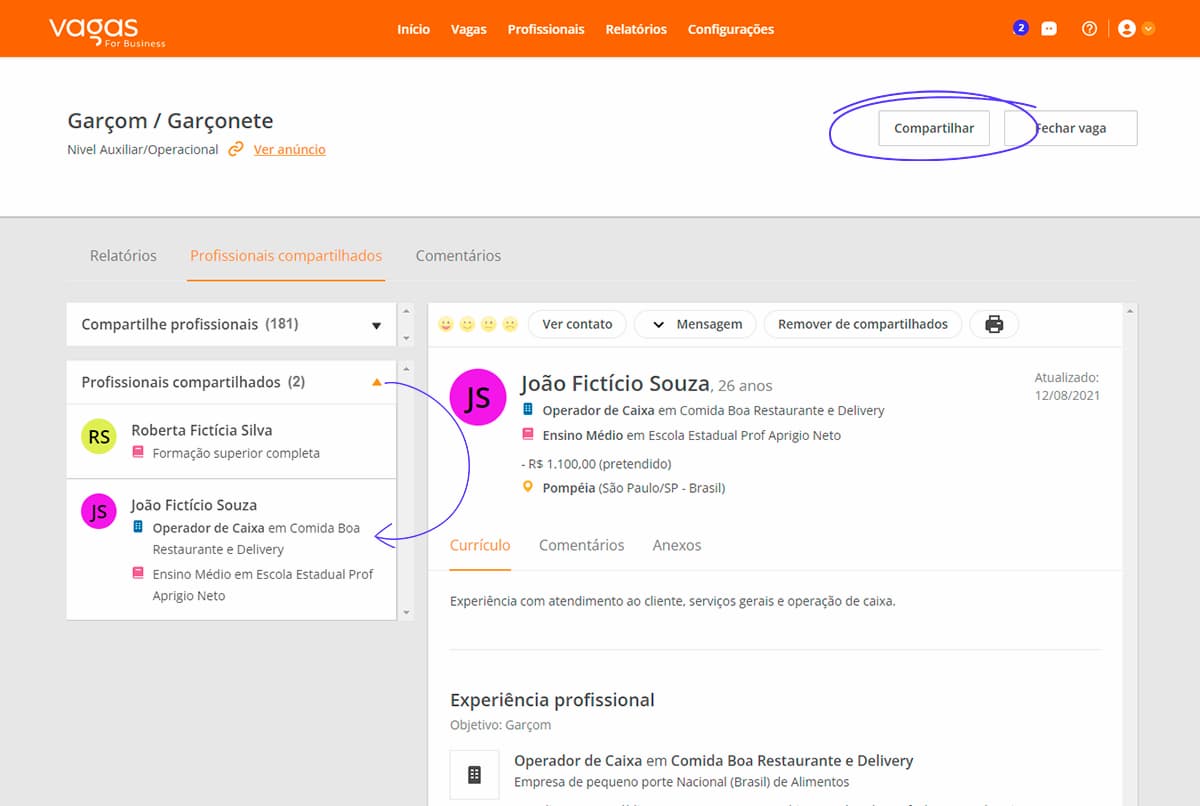Click the JS avatar in candidate header
1200x806 pixels.
(478, 397)
